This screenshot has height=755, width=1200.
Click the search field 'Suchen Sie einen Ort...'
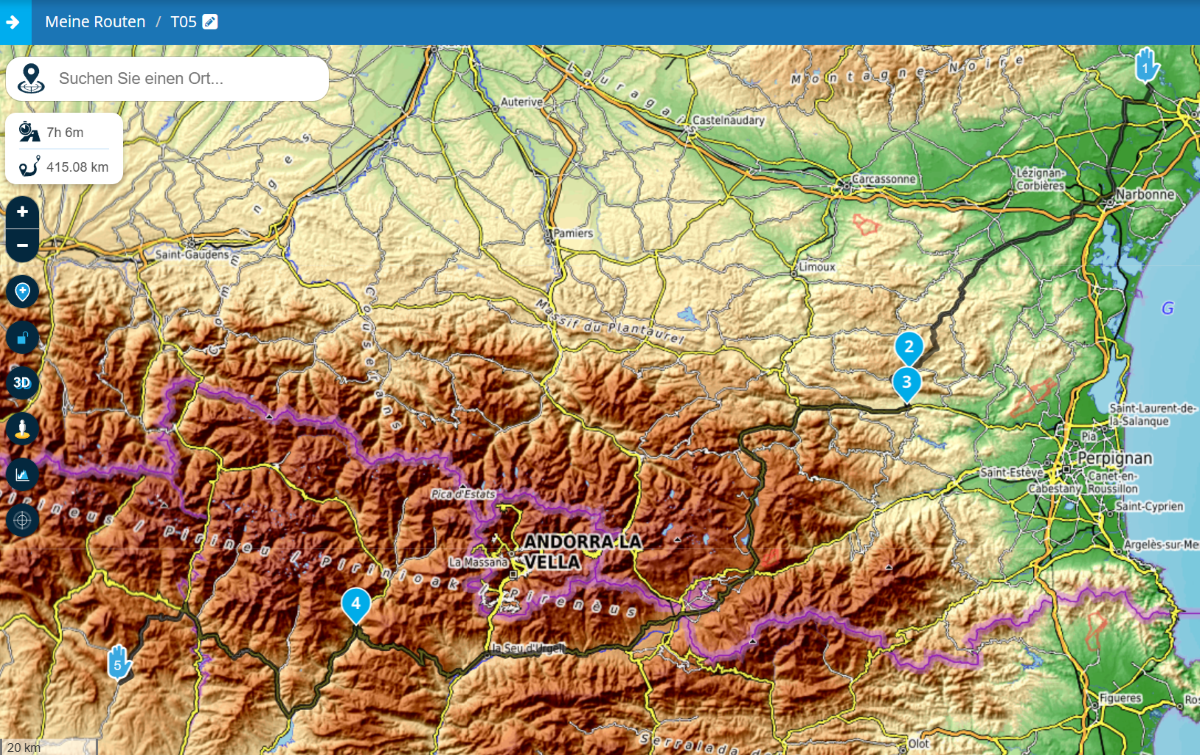(185, 78)
